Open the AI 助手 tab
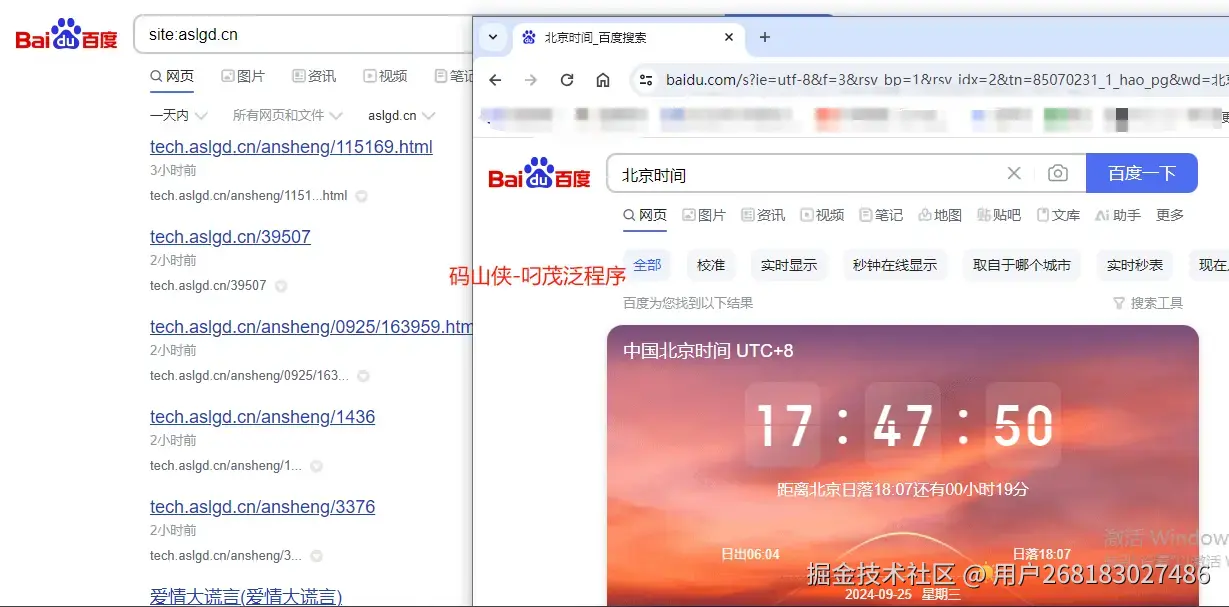 (1118, 215)
